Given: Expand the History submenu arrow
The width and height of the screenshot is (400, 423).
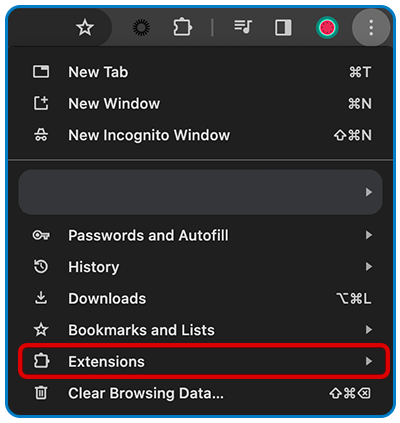Looking at the screenshot, I should [369, 267].
